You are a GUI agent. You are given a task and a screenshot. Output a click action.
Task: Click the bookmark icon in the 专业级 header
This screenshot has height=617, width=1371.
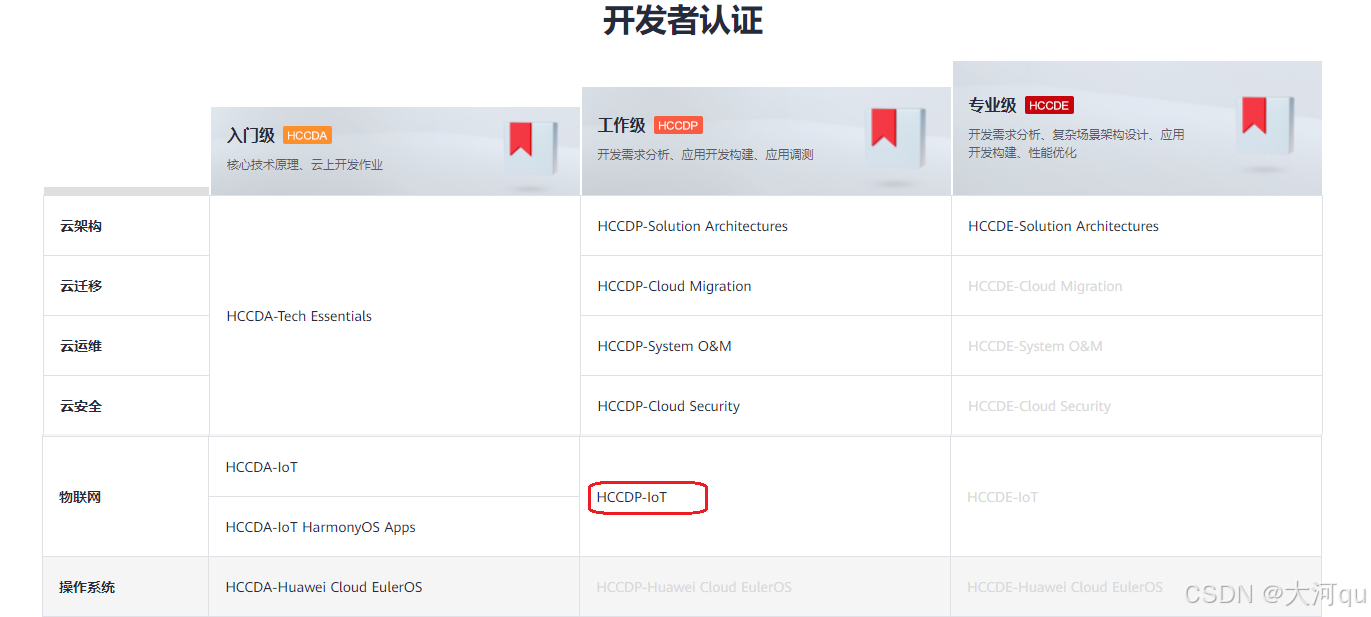click(1255, 115)
